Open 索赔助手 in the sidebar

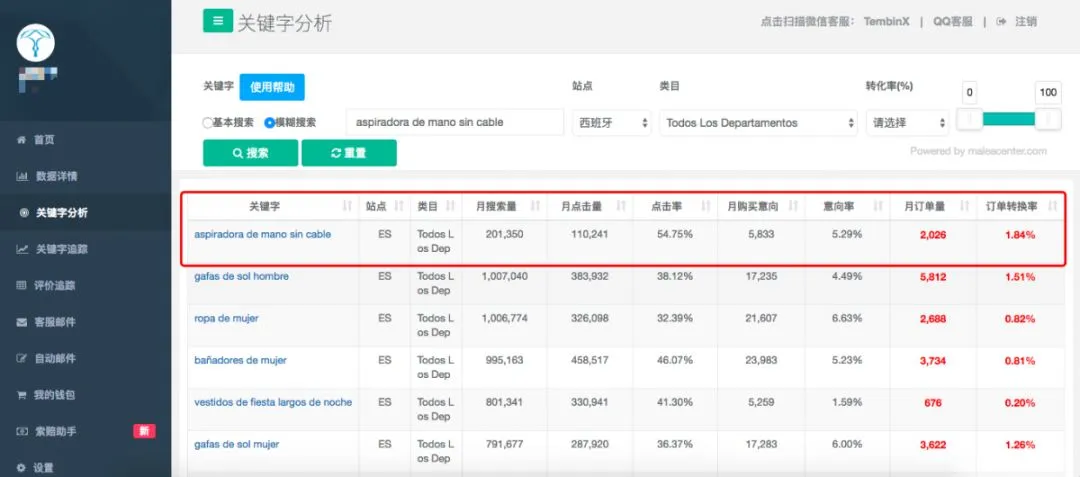56,432
